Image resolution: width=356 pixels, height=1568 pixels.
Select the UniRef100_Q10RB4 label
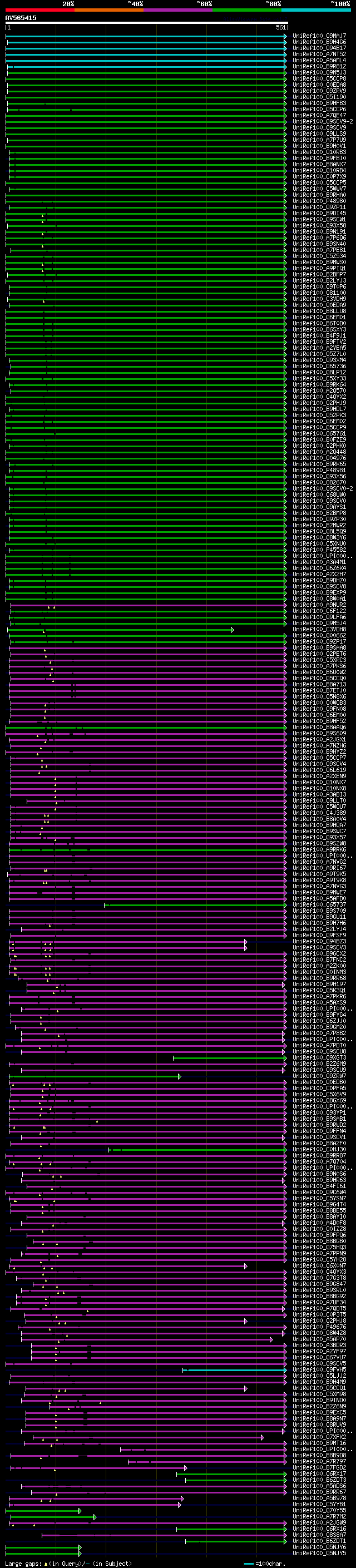(x=319, y=170)
